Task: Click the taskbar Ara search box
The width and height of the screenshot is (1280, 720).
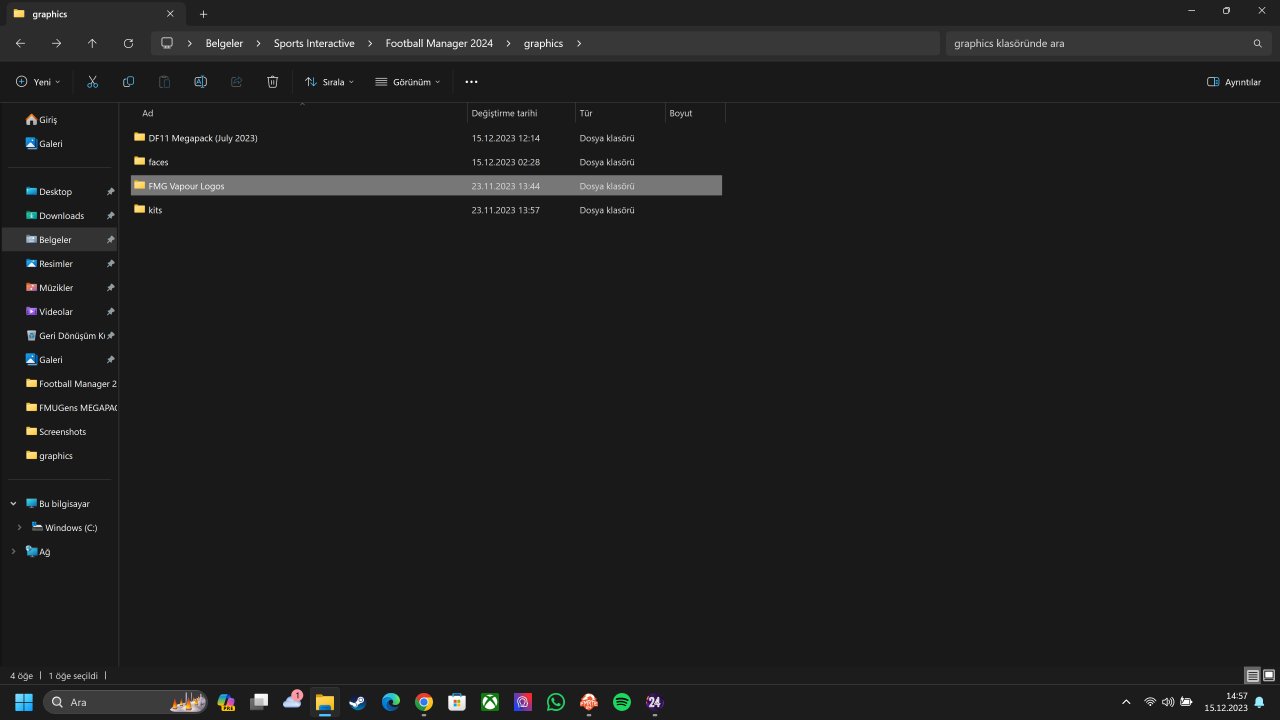Action: 125,702
